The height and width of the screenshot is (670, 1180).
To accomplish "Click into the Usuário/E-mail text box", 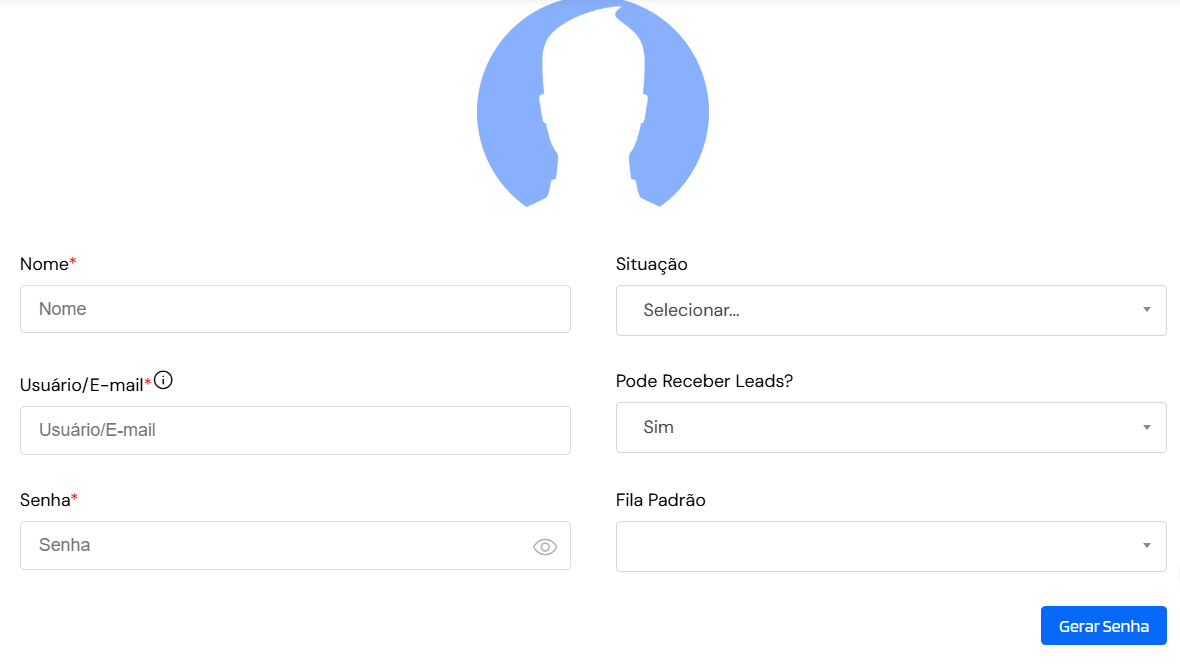I will point(295,430).
